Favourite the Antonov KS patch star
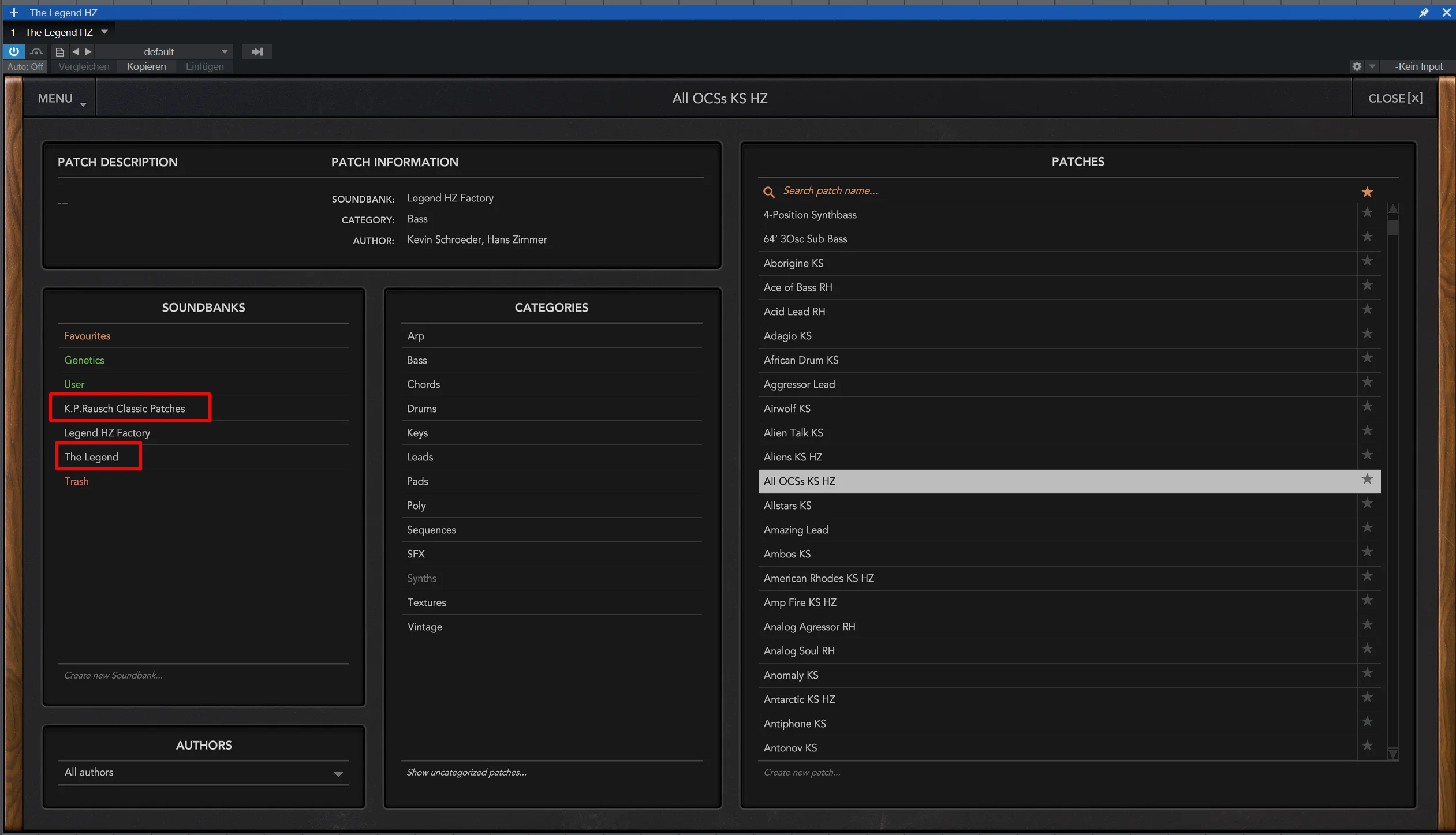The width and height of the screenshot is (1456, 835). 1367,746
